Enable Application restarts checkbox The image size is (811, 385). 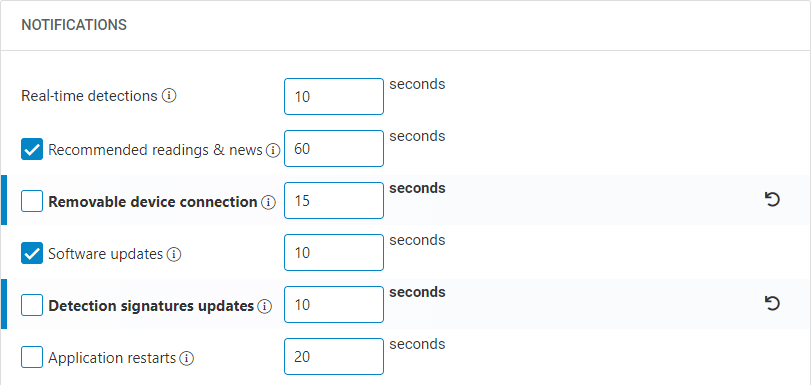pos(32,357)
